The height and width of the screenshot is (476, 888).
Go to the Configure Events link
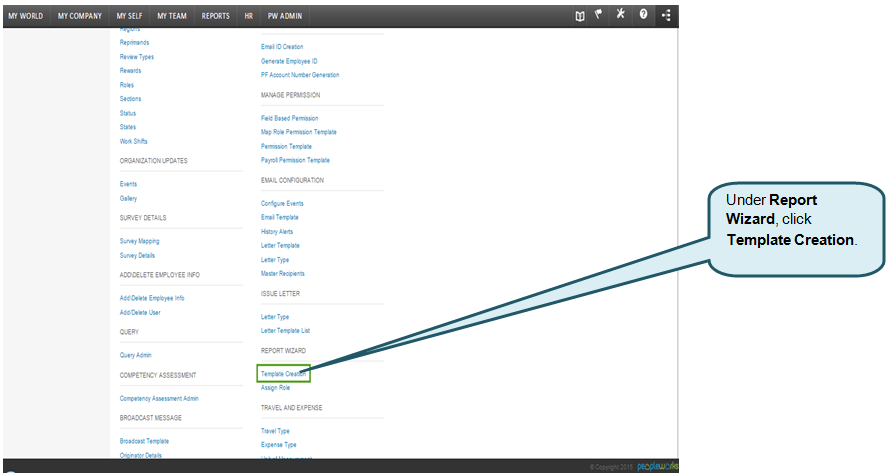[282, 203]
